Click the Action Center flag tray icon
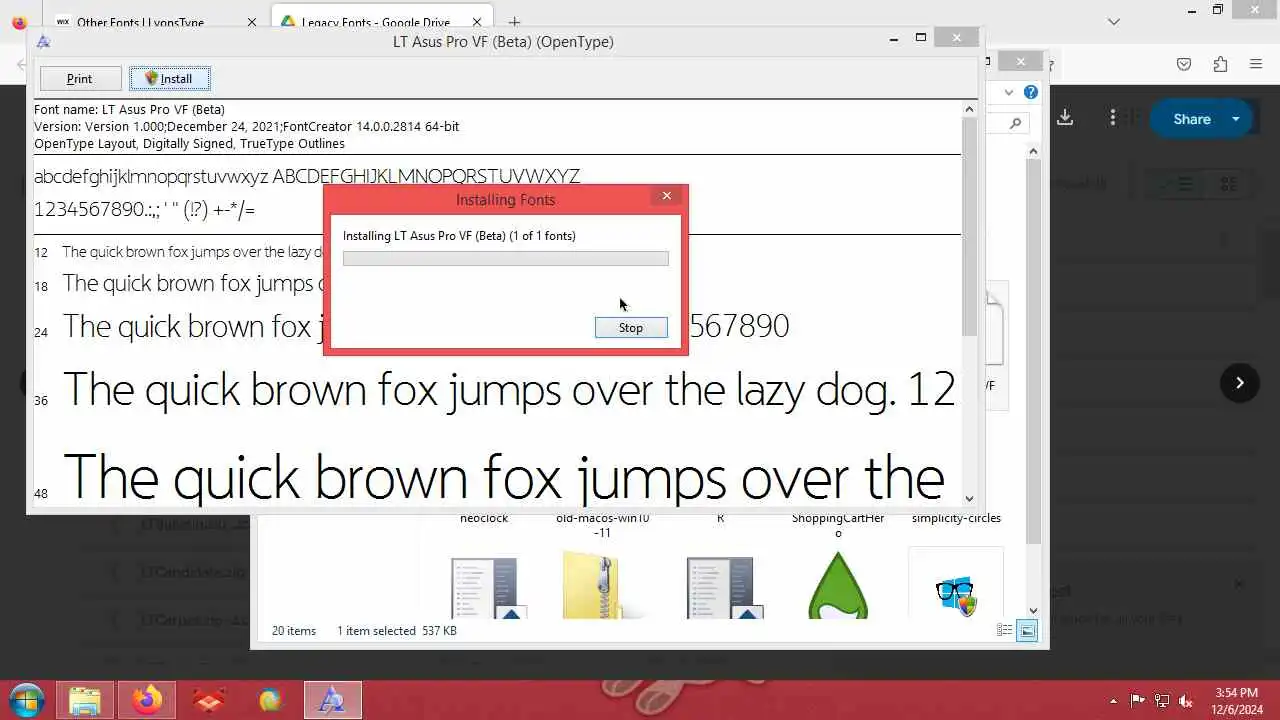The height and width of the screenshot is (720, 1280). pos(1137,700)
